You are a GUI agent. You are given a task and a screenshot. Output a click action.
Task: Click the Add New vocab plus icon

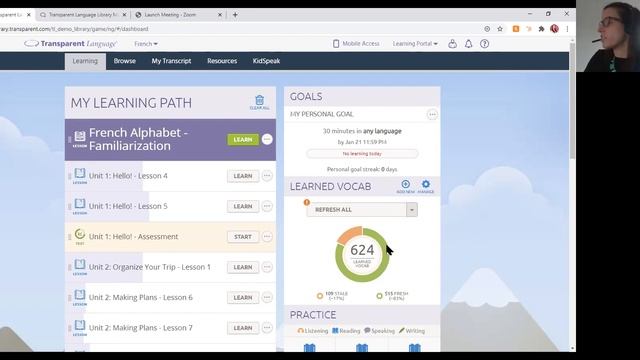[x=405, y=184]
